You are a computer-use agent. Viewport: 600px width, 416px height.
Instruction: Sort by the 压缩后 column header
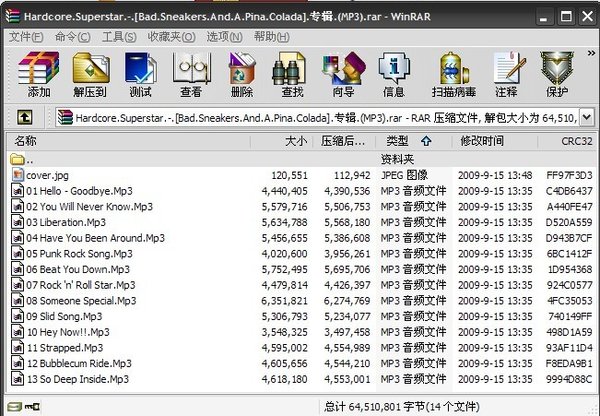tap(344, 141)
